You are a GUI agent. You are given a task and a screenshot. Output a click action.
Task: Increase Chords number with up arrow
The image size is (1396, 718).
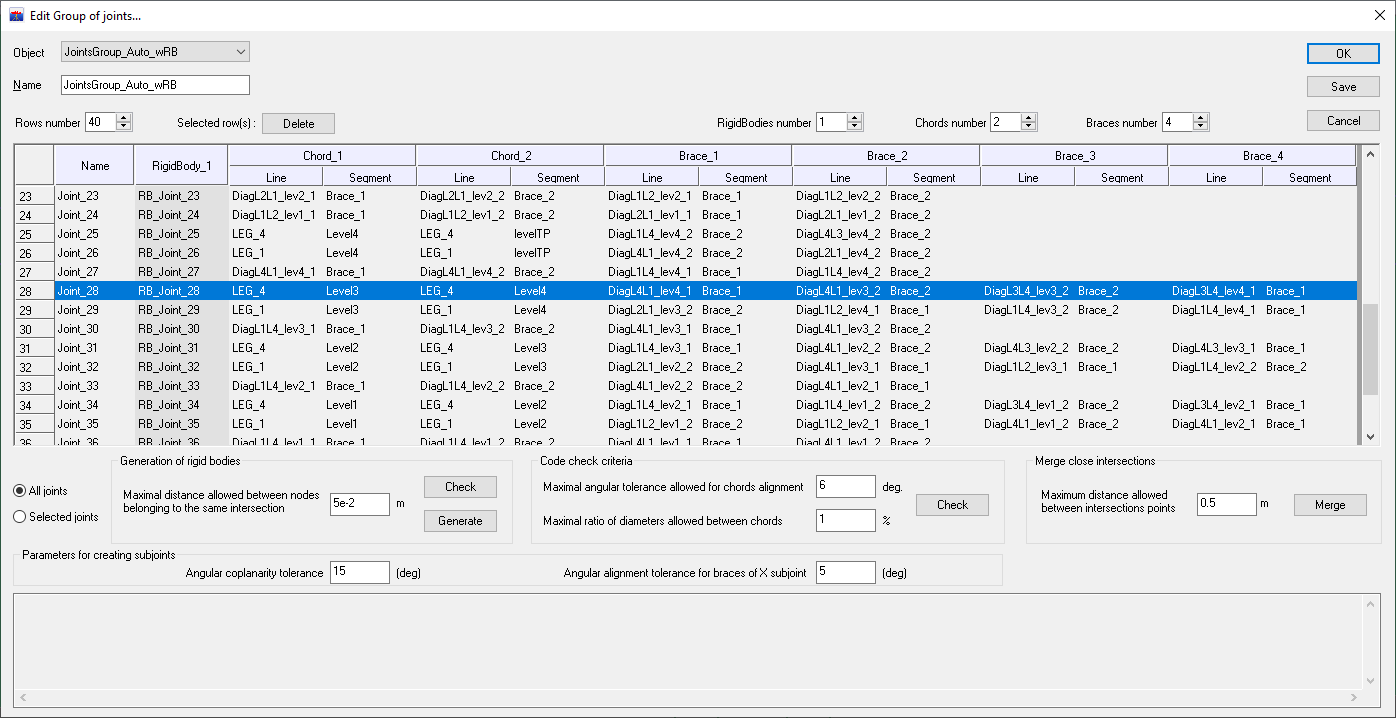pos(1029,118)
